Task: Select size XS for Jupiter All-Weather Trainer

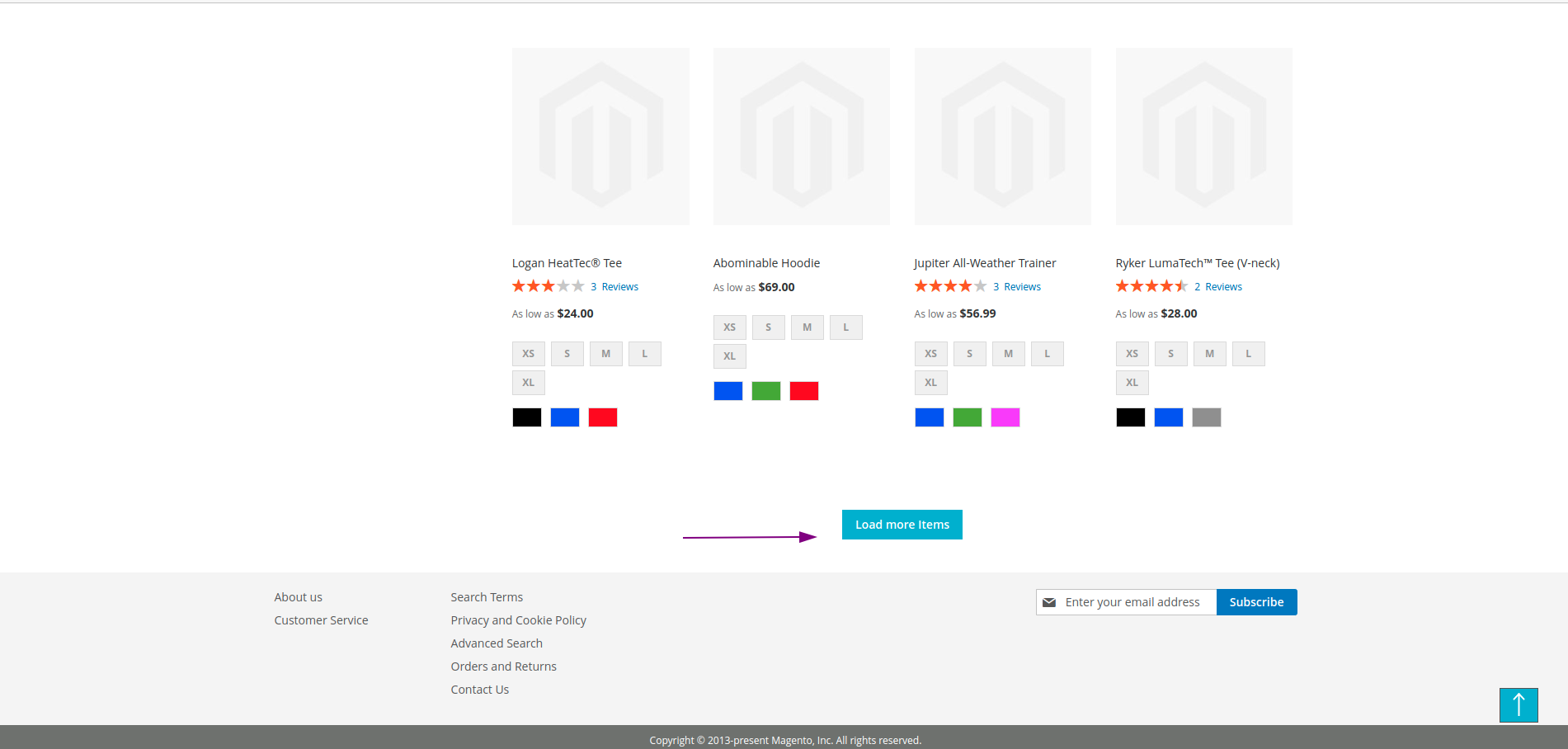Action: (x=931, y=354)
